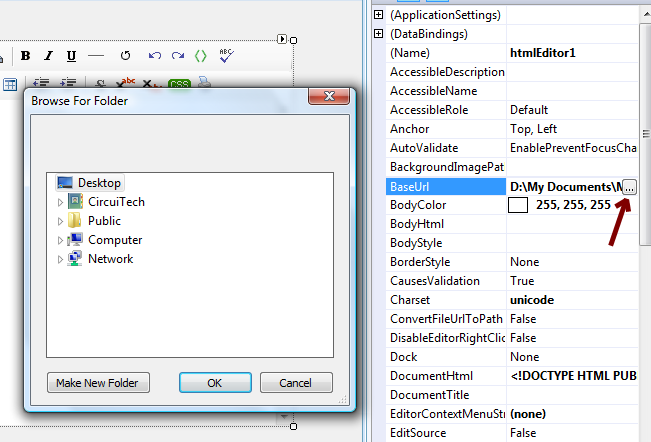
Task: Open the green HTML source brackets tool
Action: [201, 56]
